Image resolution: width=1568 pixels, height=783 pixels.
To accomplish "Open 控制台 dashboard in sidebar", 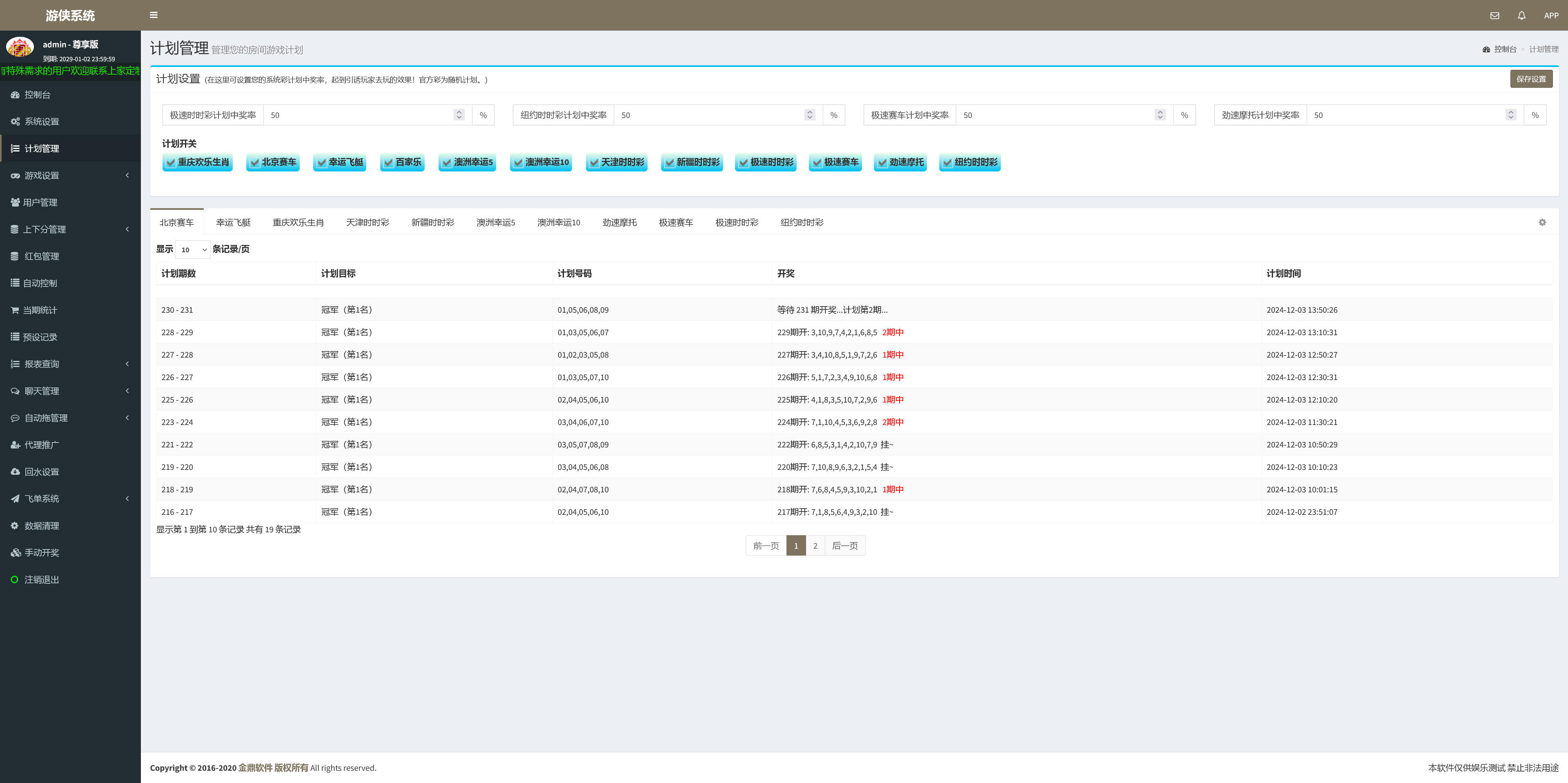I will 37,95.
